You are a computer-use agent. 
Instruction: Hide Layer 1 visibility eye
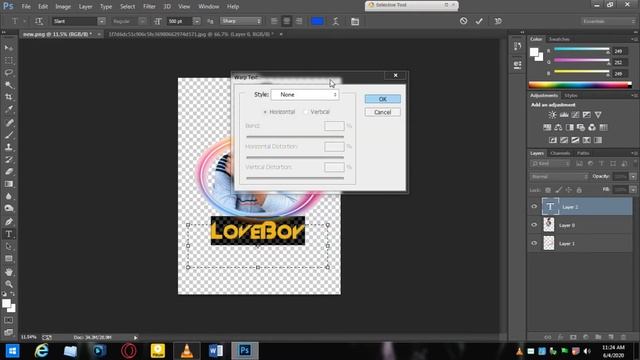point(534,243)
